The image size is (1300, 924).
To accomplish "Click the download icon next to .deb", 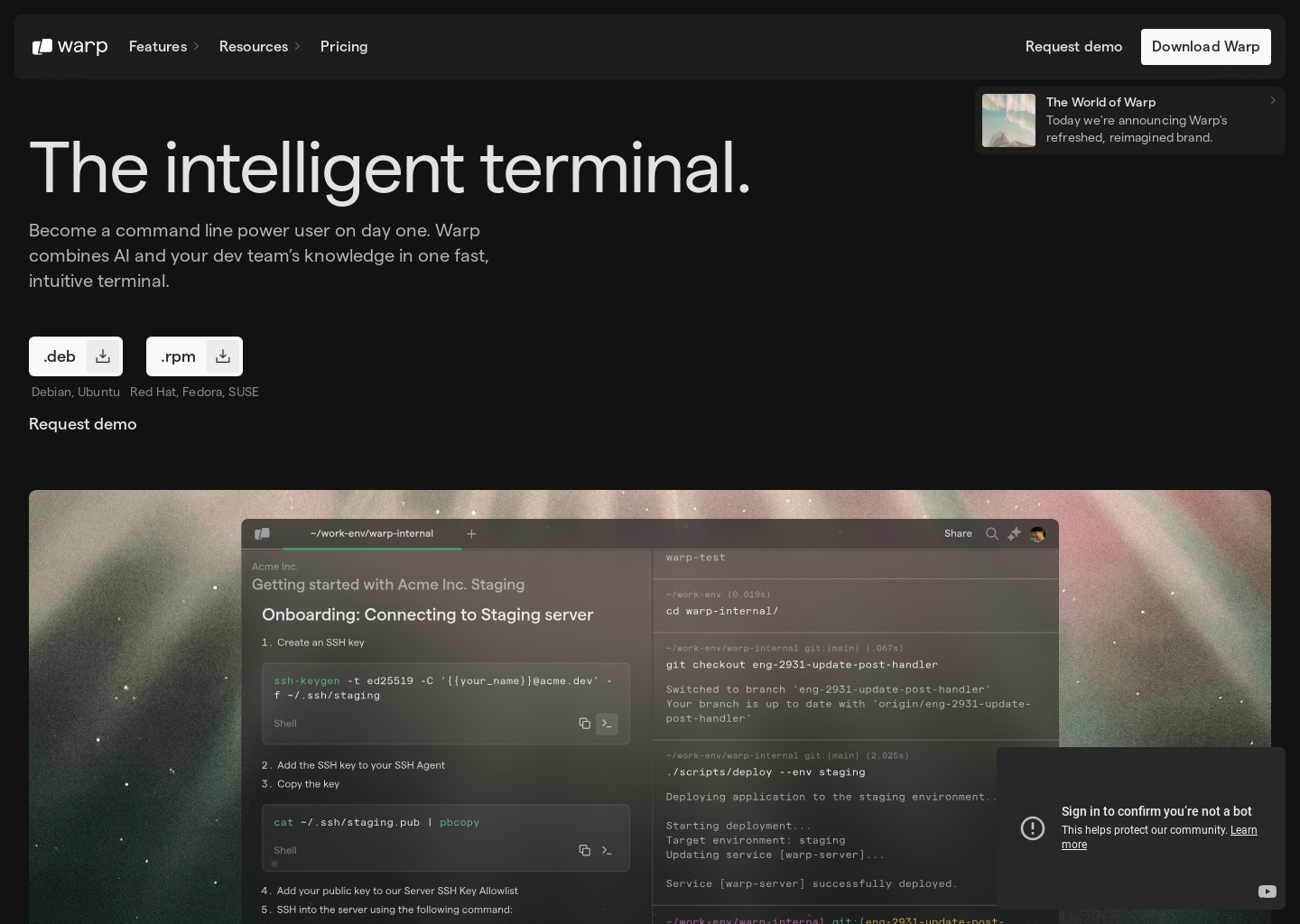I will (103, 356).
